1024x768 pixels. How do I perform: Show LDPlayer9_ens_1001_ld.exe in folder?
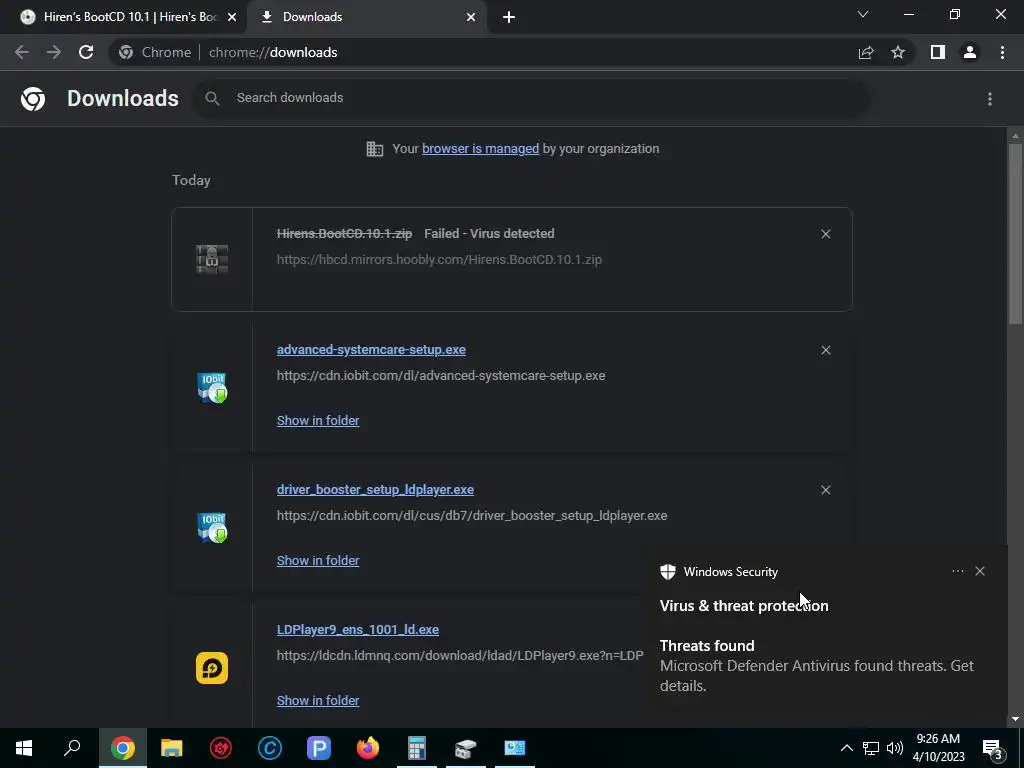click(318, 700)
